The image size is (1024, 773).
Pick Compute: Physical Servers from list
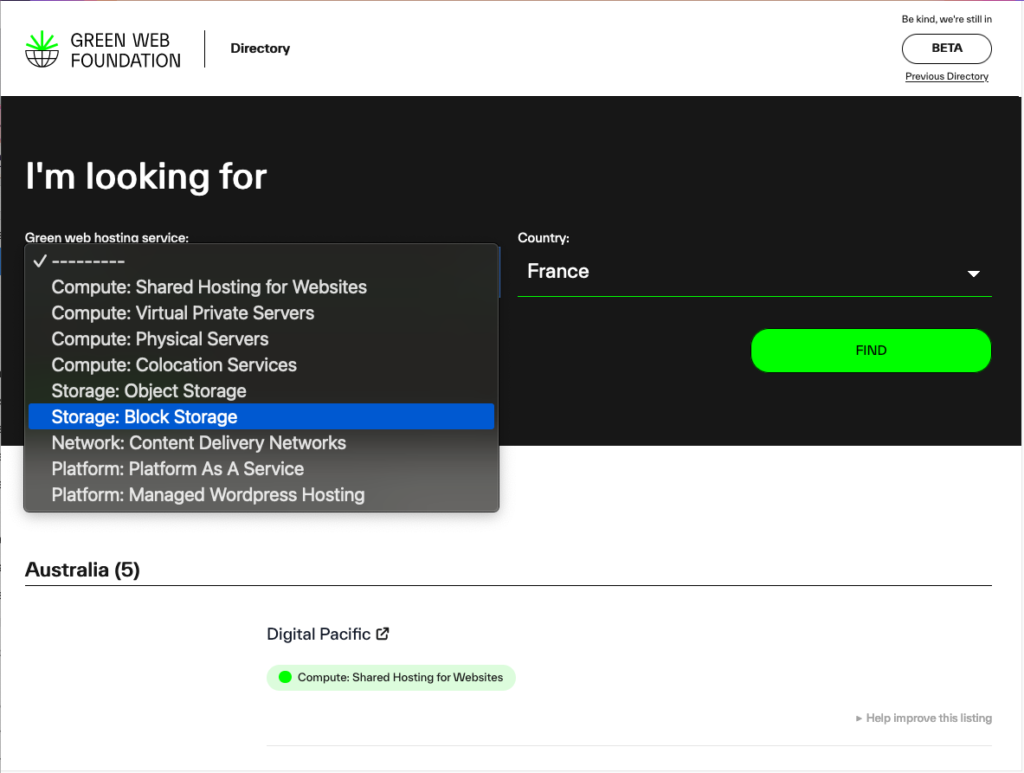point(160,339)
